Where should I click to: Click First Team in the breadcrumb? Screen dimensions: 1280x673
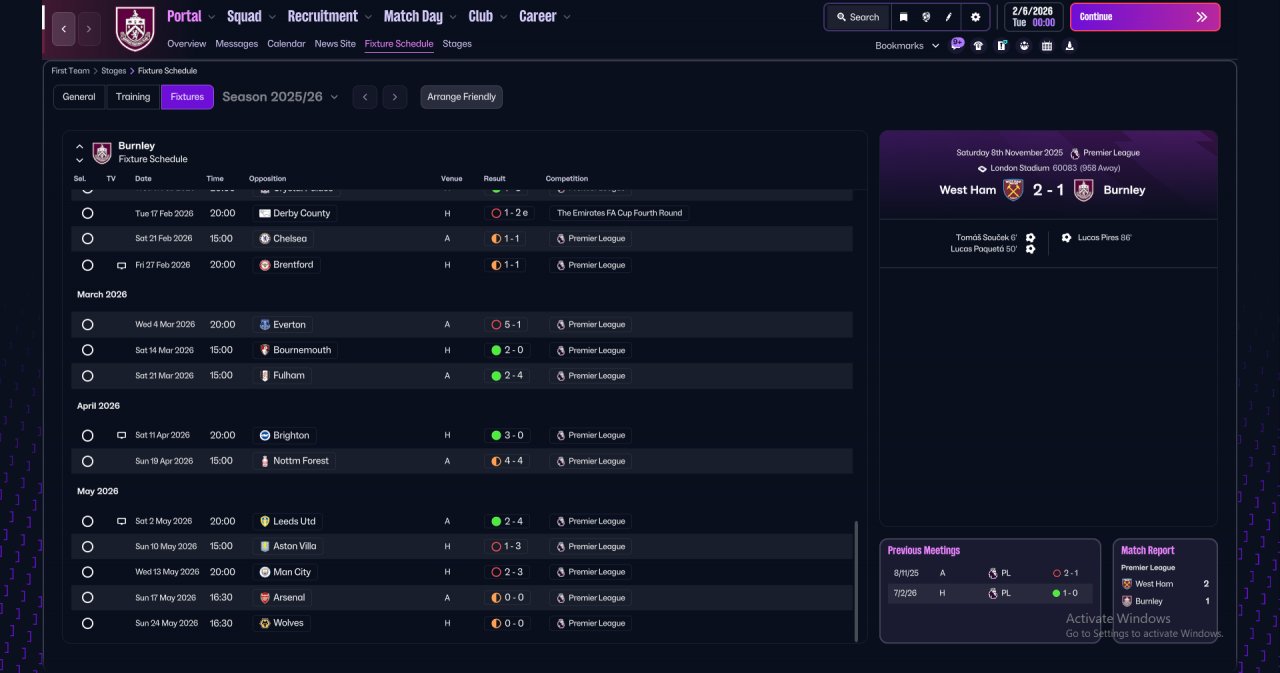coord(71,71)
